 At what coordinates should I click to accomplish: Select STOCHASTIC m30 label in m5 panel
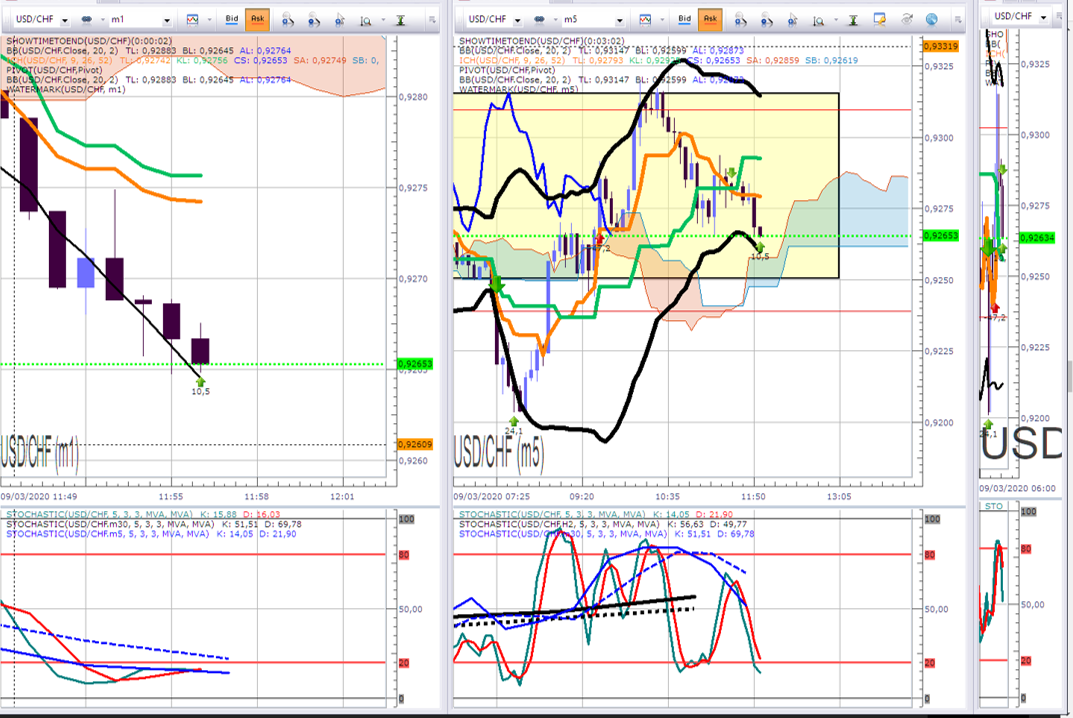pyautogui.click(x=606, y=533)
